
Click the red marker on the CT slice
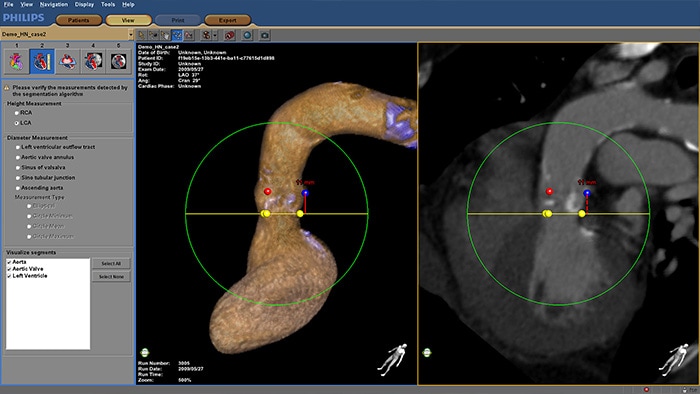click(549, 191)
